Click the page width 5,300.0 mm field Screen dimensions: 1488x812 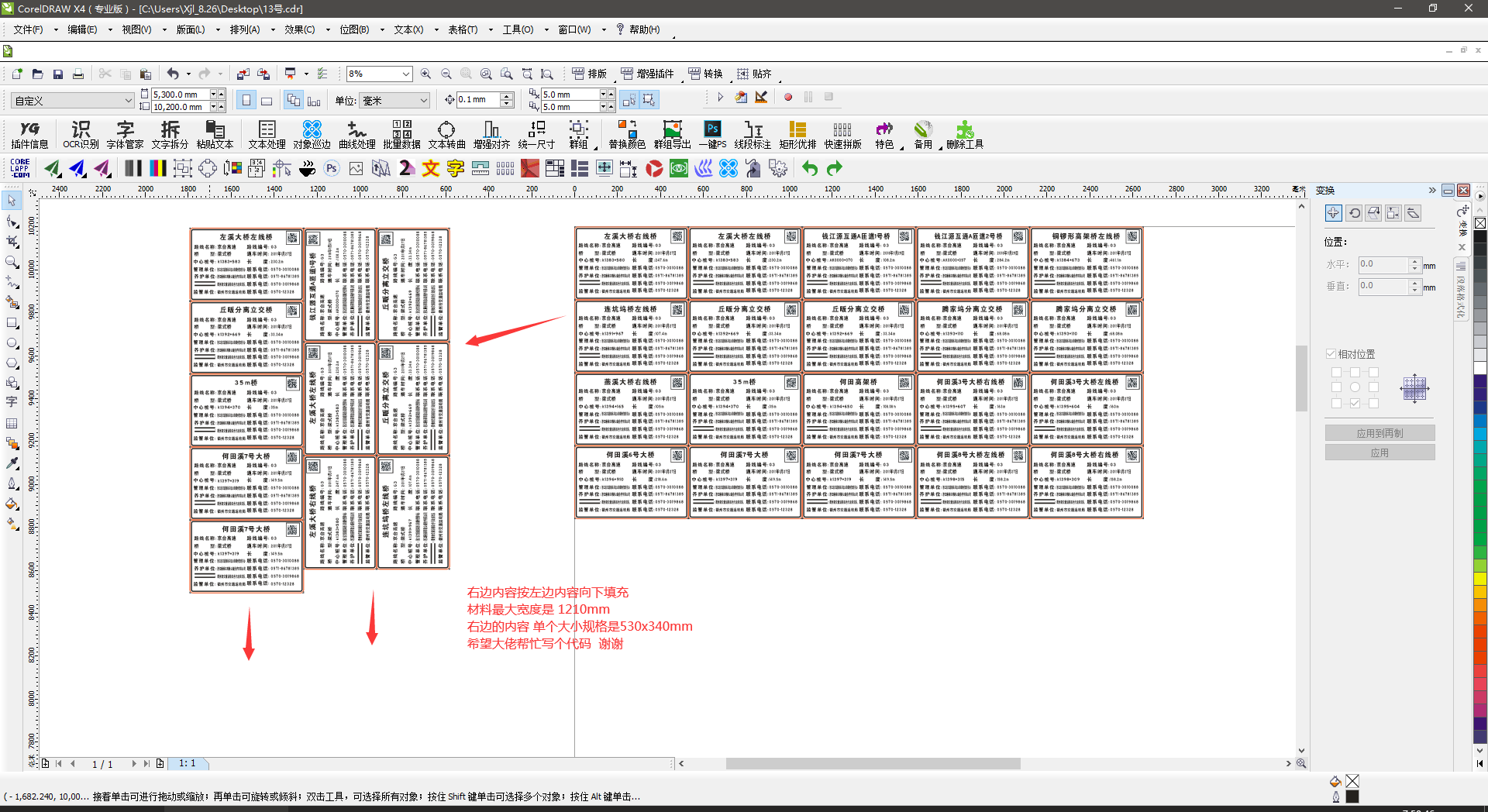[181, 95]
